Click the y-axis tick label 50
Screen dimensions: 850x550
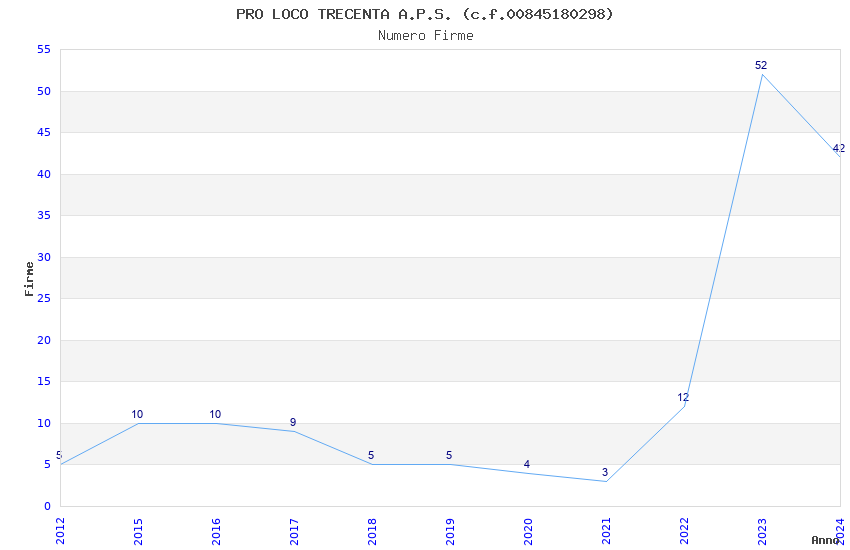point(44,92)
